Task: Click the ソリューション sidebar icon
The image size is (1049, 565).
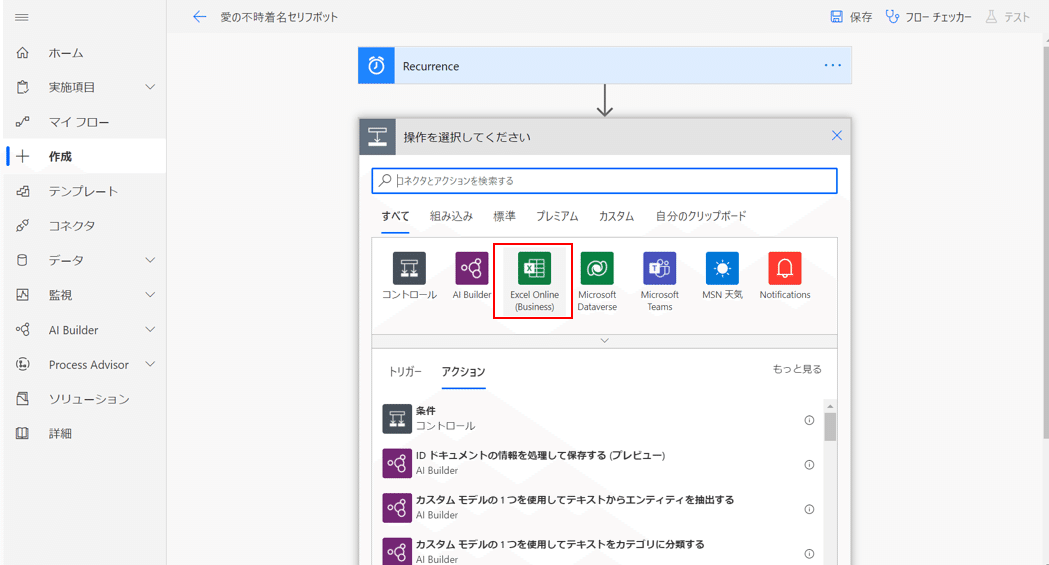Action: tap(22, 399)
